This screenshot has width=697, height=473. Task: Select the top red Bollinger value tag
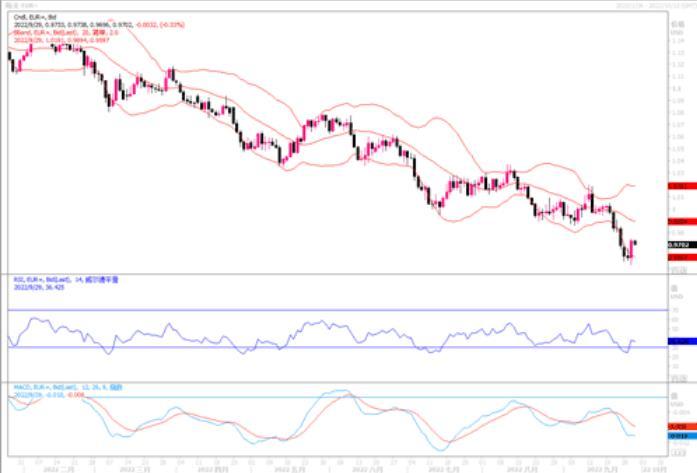(678, 186)
